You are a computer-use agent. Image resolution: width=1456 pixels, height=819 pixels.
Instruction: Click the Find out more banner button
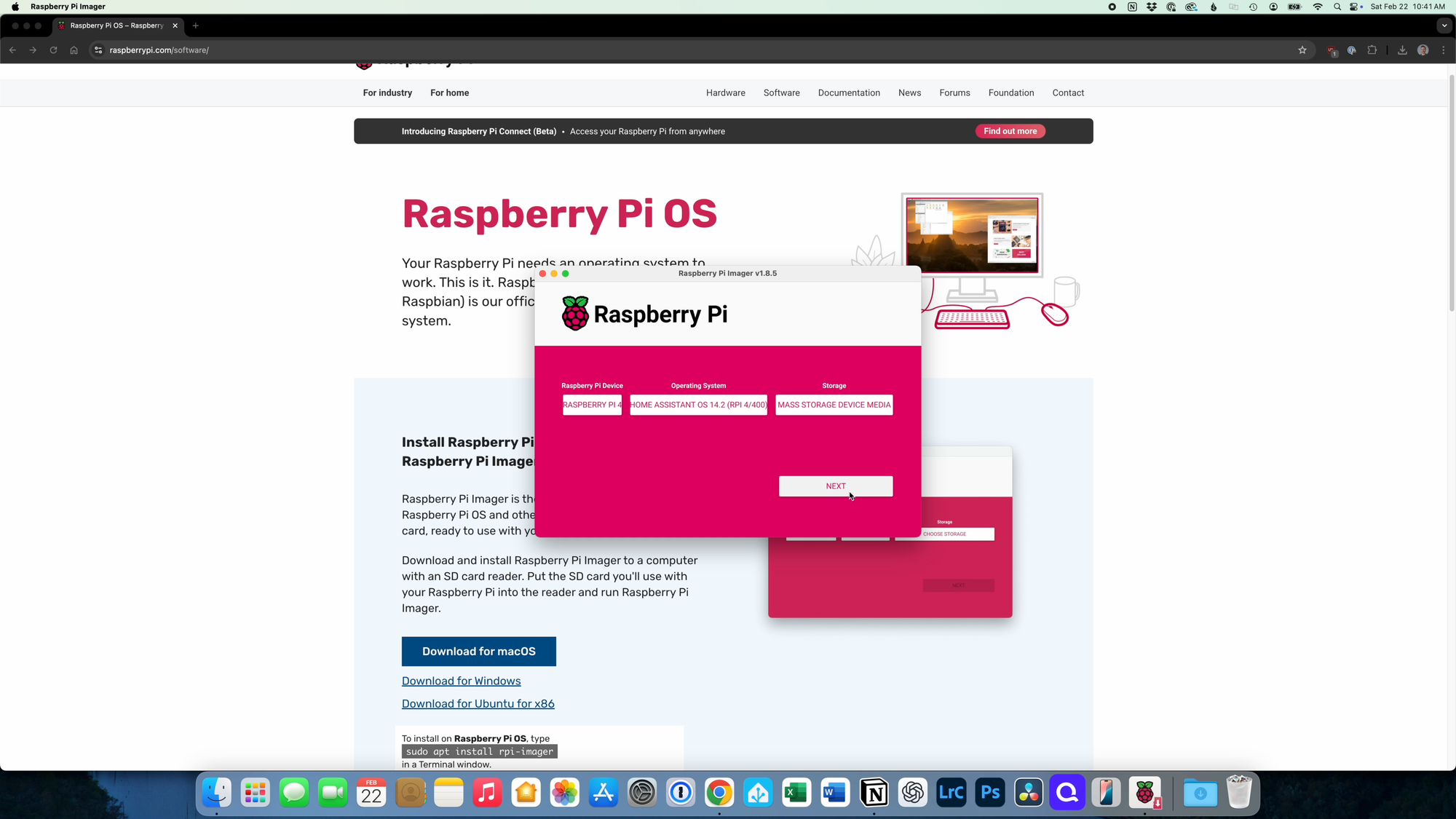tap(1010, 131)
